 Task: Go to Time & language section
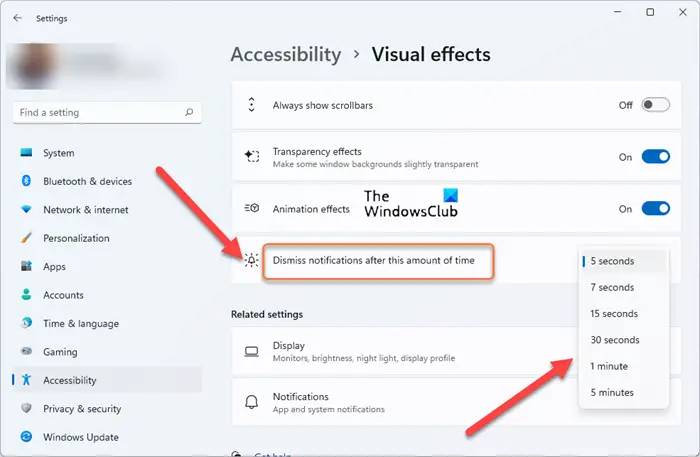click(81, 324)
